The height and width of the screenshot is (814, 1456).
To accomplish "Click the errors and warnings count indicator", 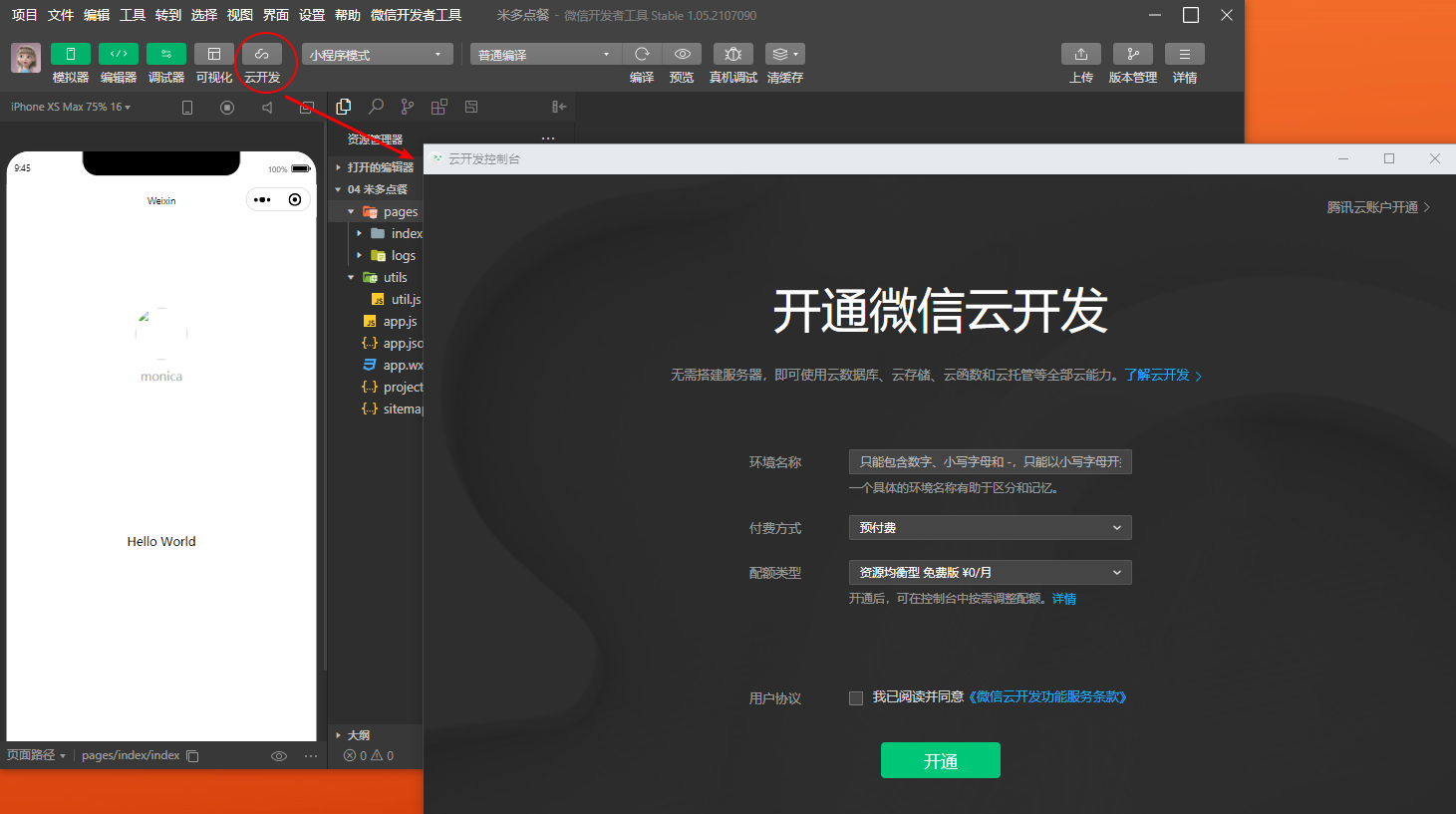I will point(369,756).
